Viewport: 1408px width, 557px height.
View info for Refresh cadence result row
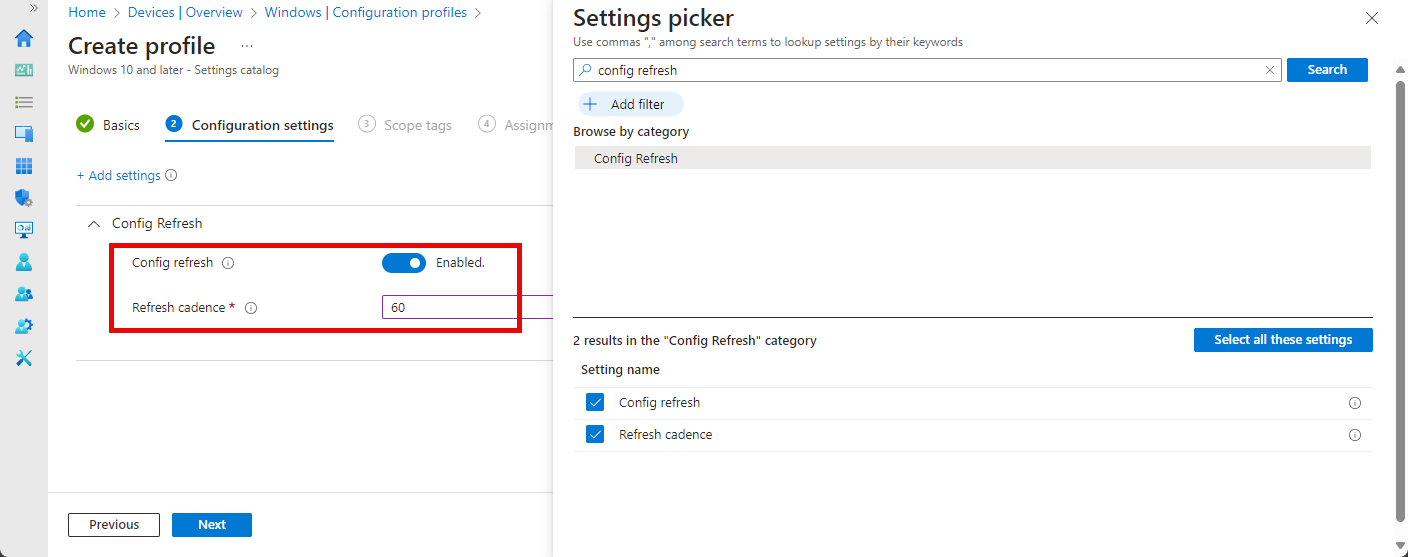(1355, 435)
